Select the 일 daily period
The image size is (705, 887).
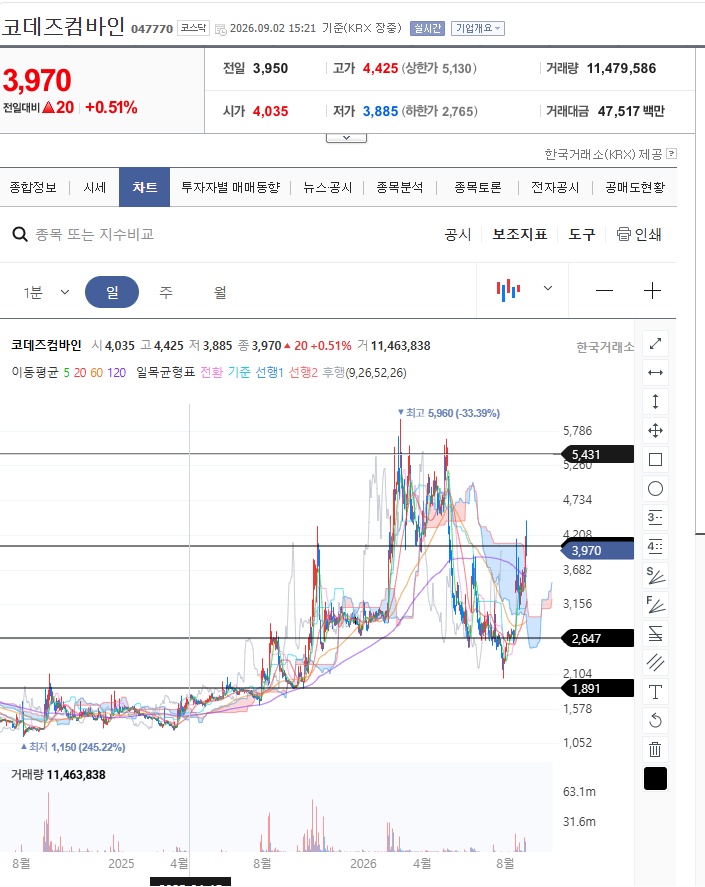click(x=112, y=292)
